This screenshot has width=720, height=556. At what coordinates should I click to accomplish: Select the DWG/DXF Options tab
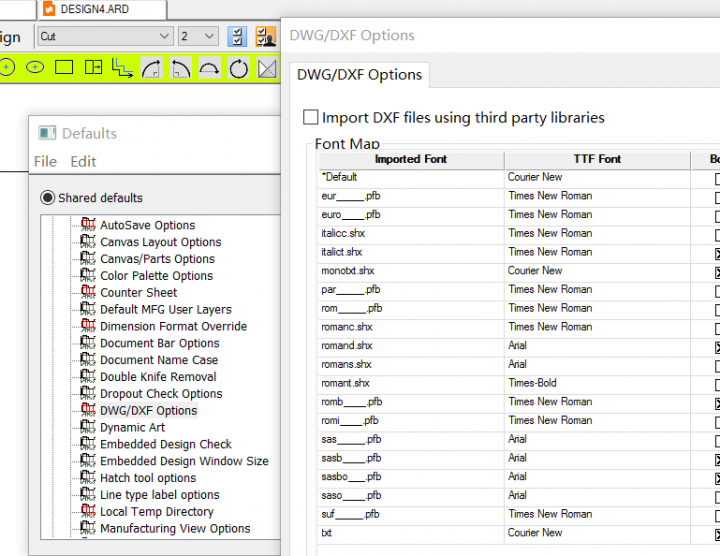(358, 75)
